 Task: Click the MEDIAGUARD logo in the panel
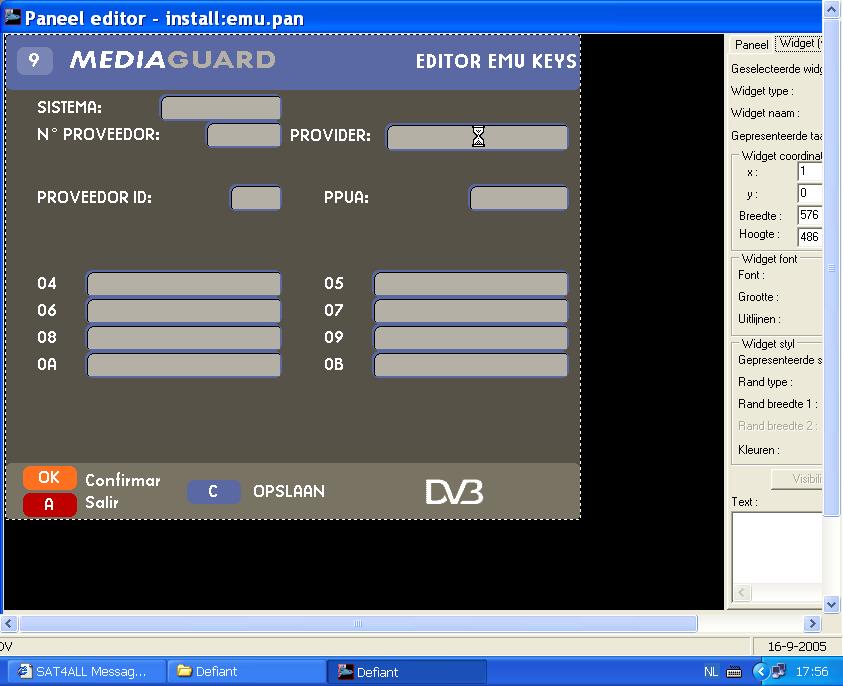(173, 60)
